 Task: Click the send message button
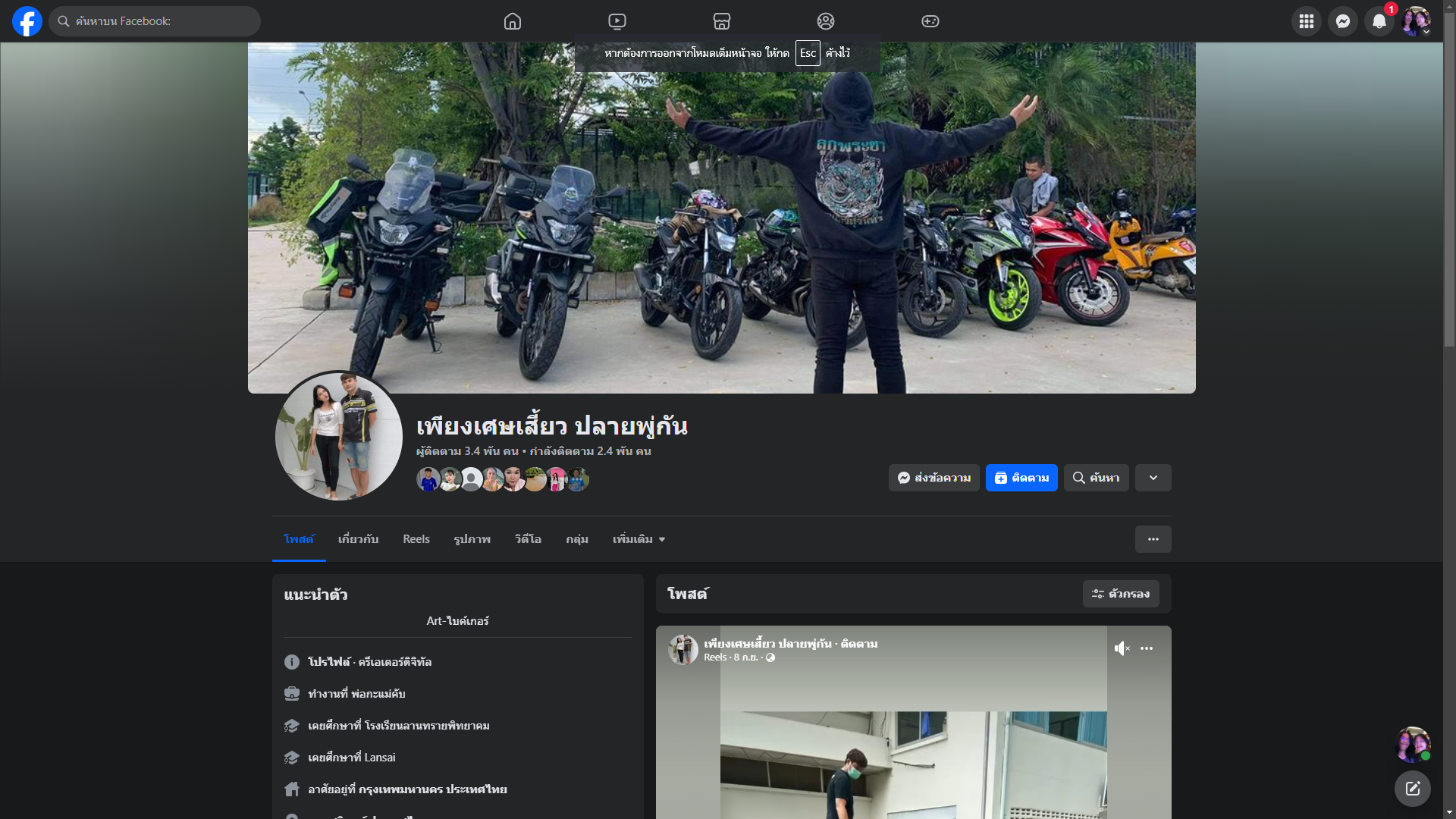(934, 478)
